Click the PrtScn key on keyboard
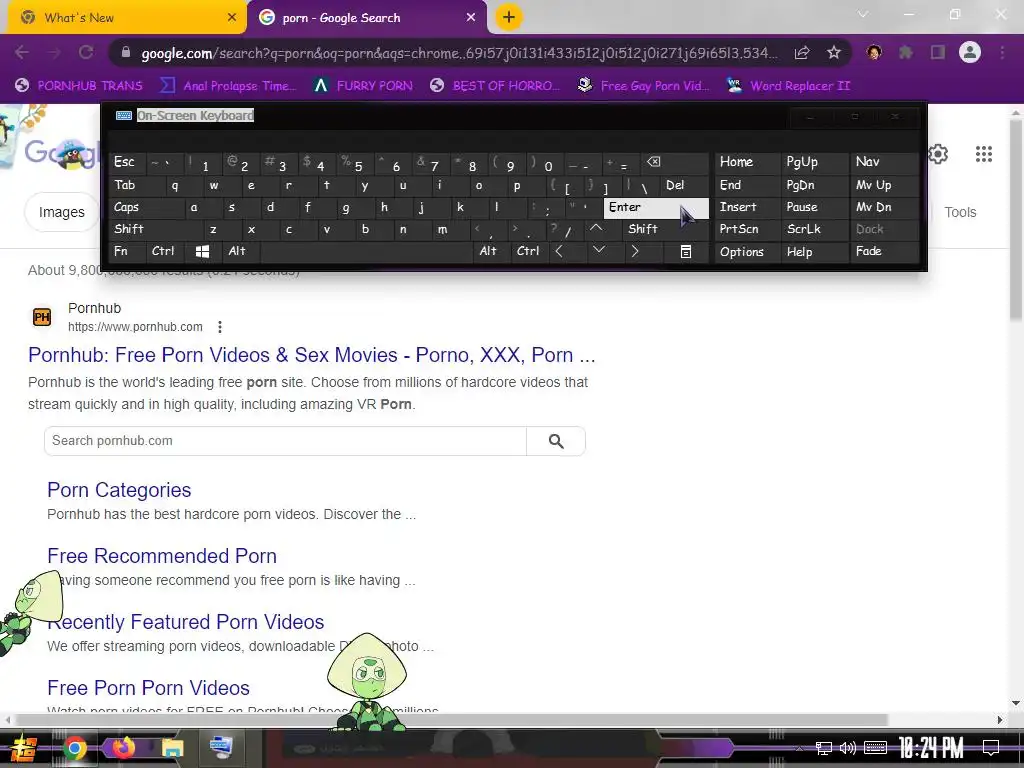The width and height of the screenshot is (1024, 768). pos(748,229)
